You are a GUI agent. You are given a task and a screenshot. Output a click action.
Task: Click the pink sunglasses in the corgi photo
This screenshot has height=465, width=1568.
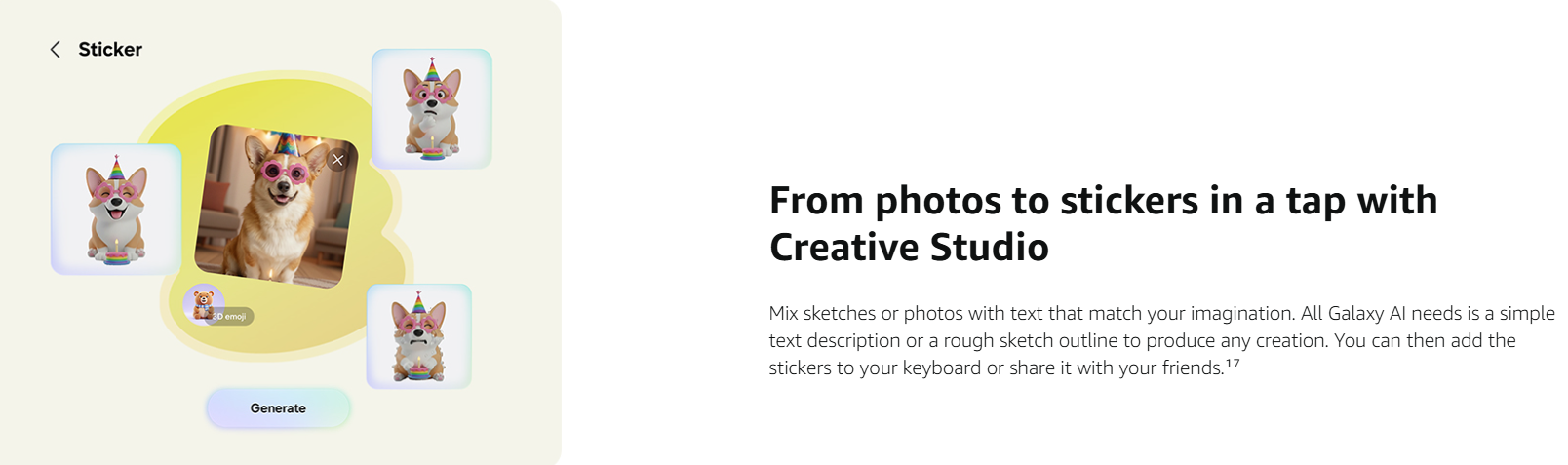click(282, 173)
